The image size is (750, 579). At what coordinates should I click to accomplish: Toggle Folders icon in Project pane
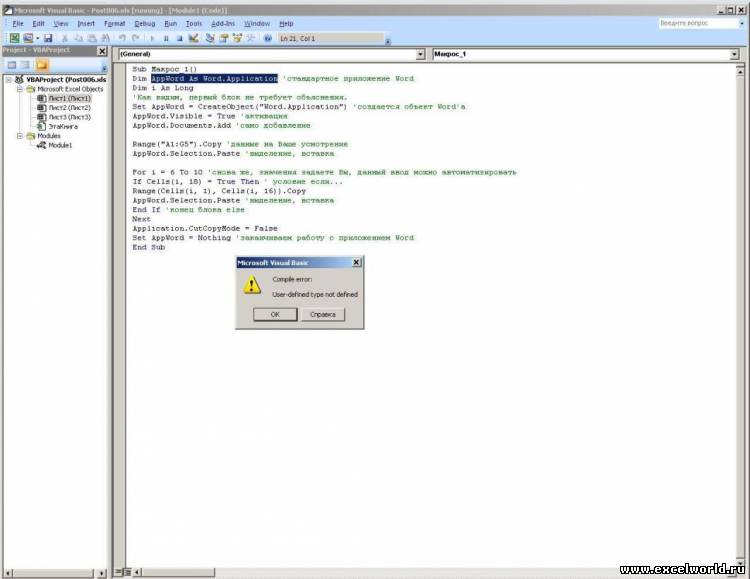pyautogui.click(x=42, y=65)
